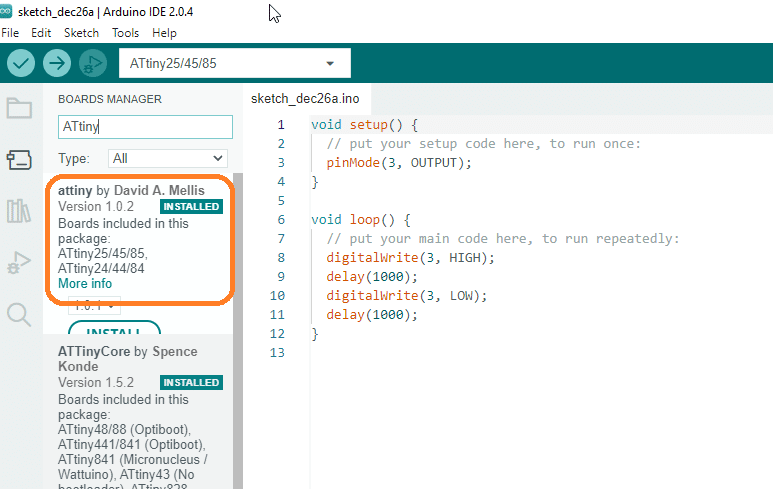This screenshot has width=773, height=489.
Task: Select the sketch_dec26a.ino editor tab
Action: (305, 99)
